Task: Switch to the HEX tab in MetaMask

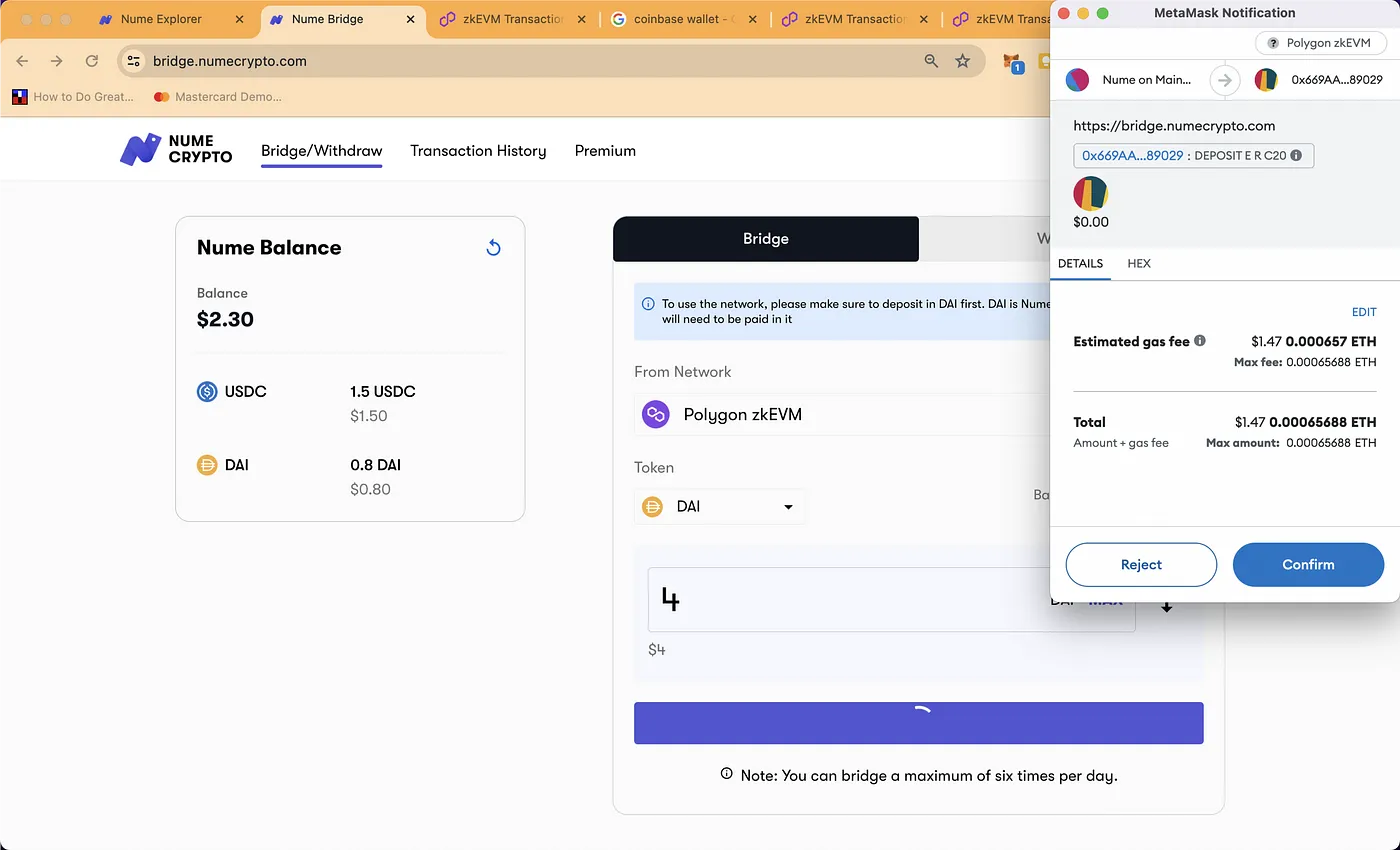Action: click(x=1139, y=264)
